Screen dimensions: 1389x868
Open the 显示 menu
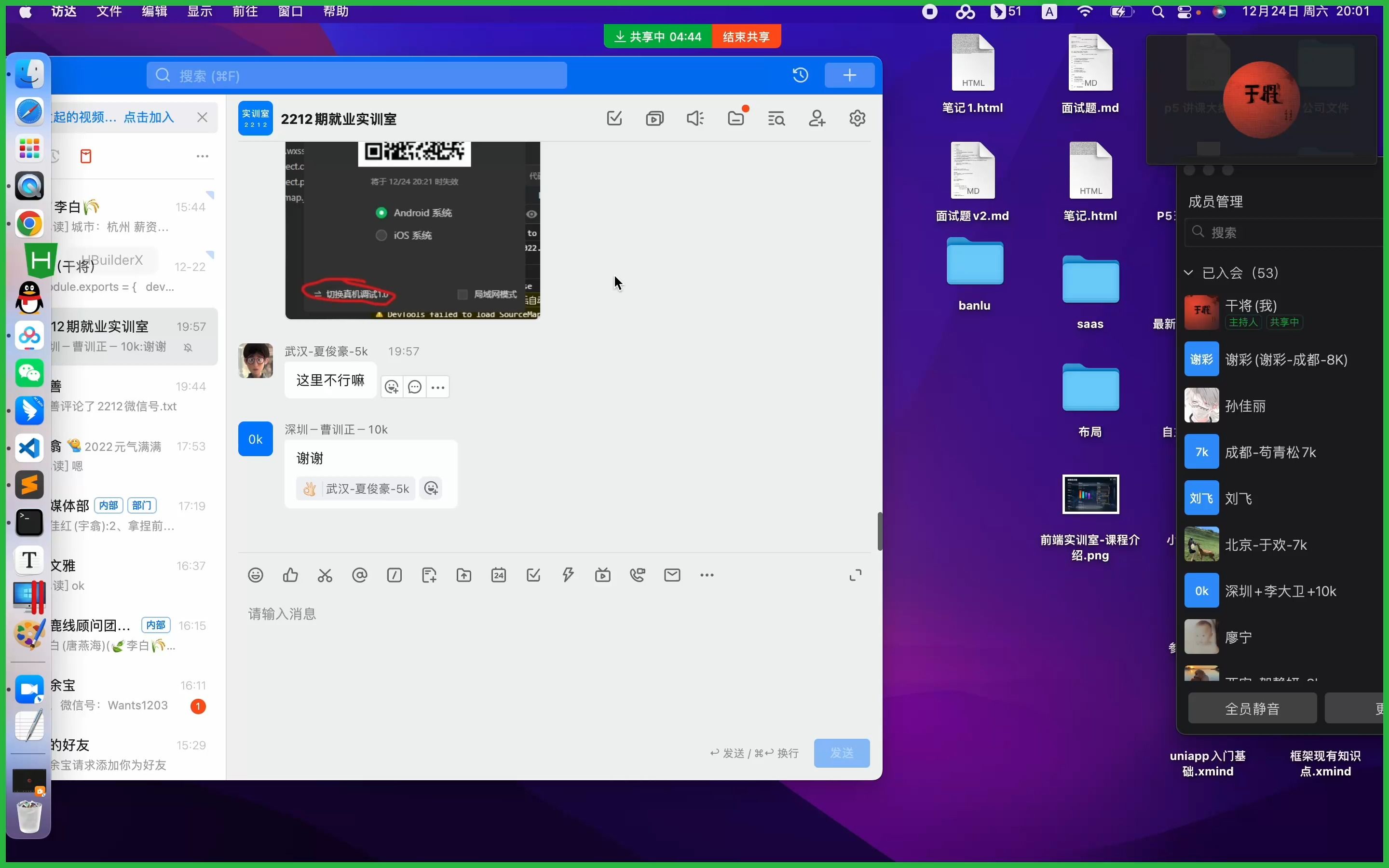200,12
